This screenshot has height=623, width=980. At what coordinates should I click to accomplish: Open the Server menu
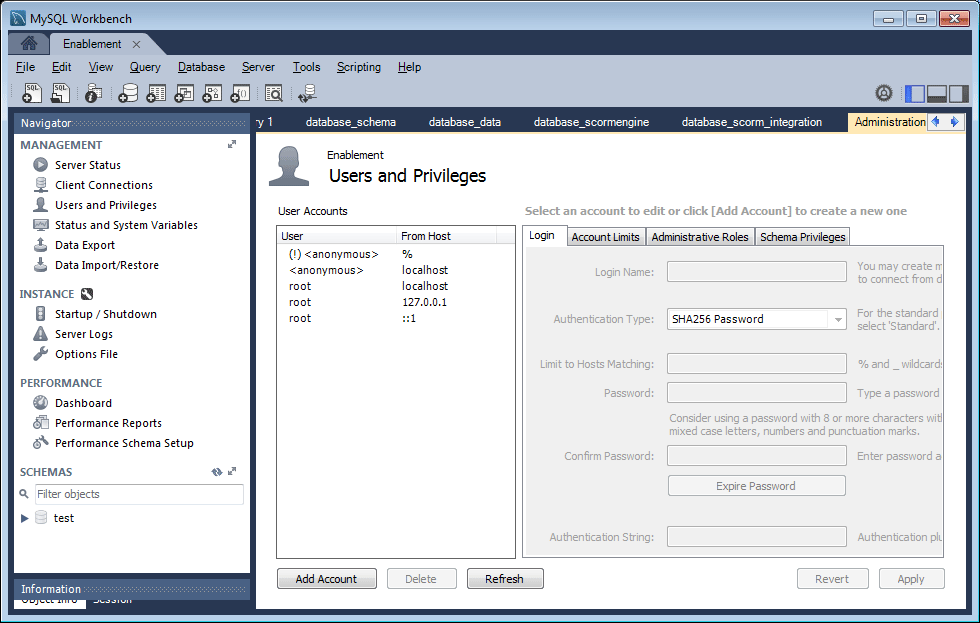click(x=258, y=67)
